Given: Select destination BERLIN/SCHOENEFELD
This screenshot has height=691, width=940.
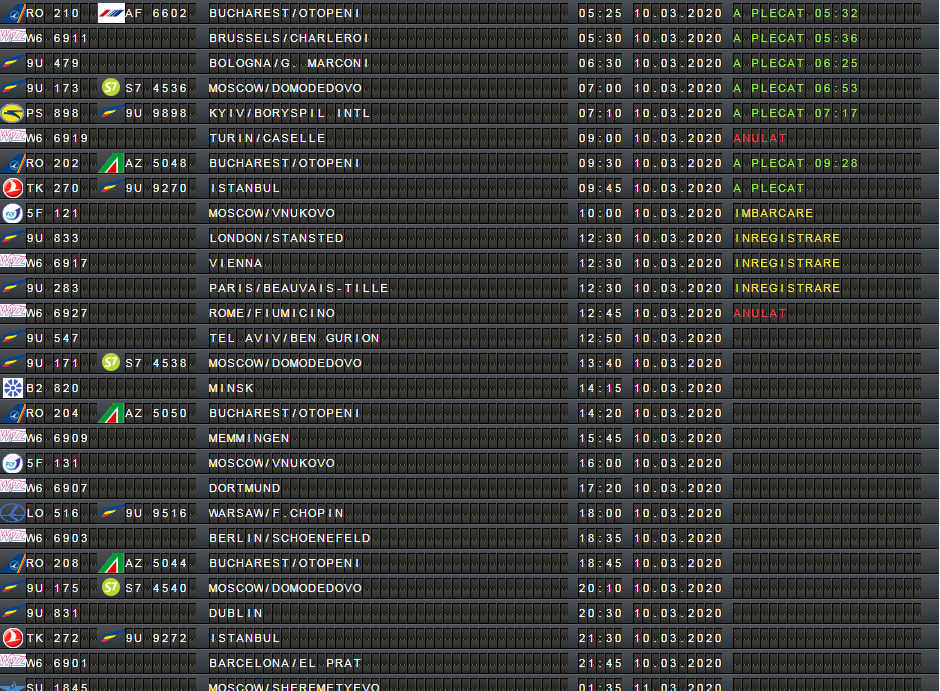Looking at the screenshot, I should [x=290, y=538].
